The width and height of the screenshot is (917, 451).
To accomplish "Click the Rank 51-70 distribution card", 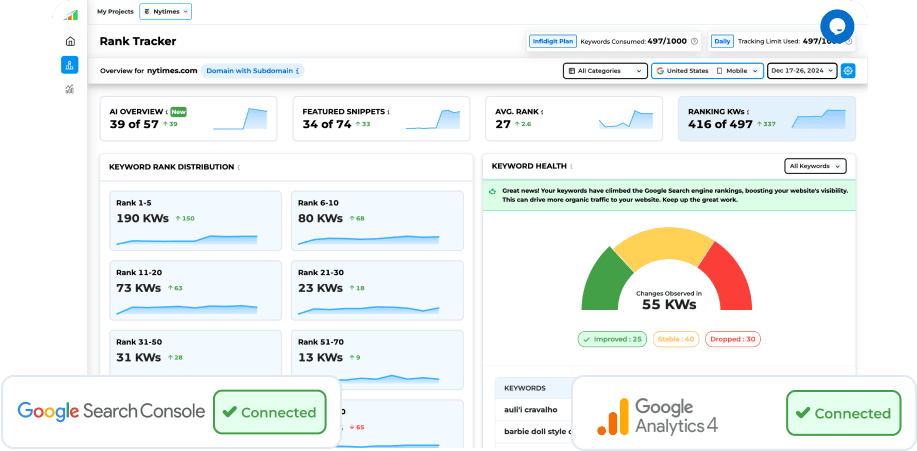I will [377, 359].
